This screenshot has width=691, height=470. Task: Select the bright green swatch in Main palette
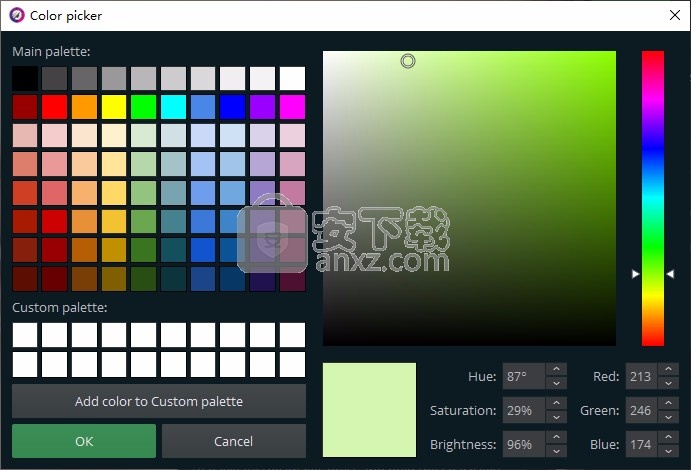[x=144, y=107]
